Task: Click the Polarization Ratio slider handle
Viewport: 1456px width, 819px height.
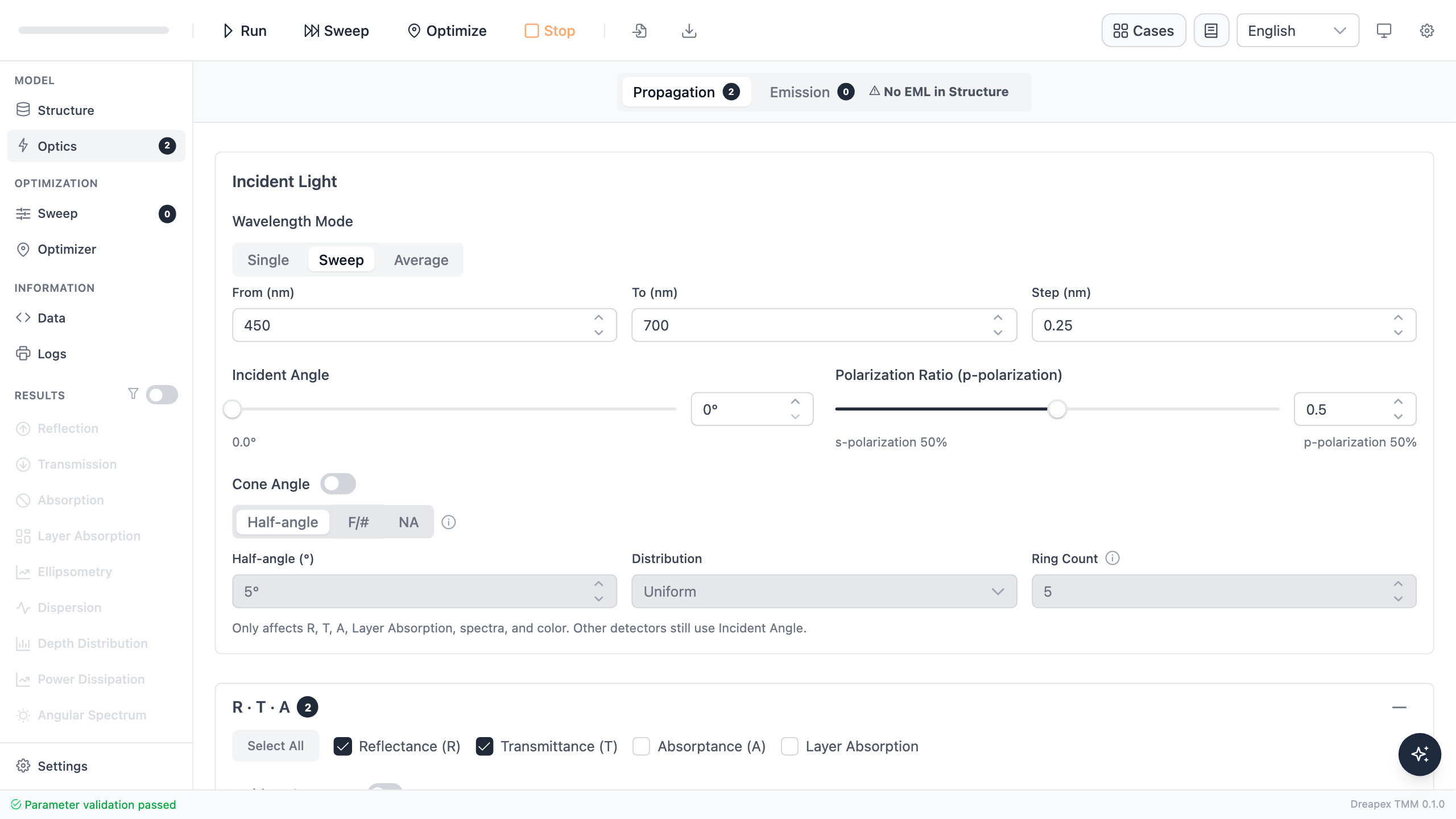Action: coord(1057,409)
